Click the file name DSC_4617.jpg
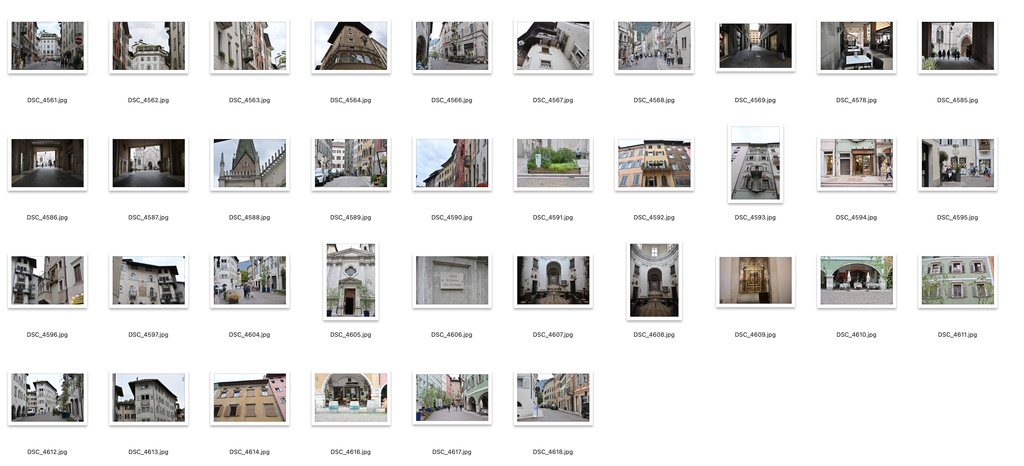 coord(452,452)
